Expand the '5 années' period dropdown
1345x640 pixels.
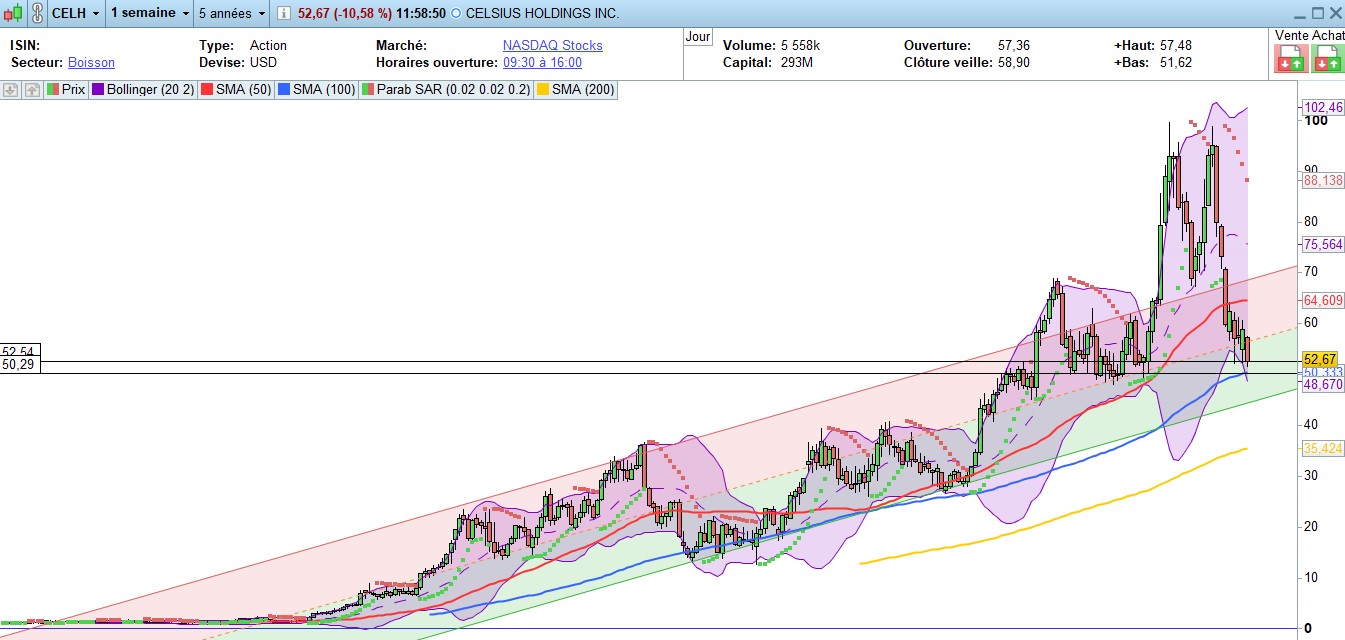pyautogui.click(x=232, y=13)
